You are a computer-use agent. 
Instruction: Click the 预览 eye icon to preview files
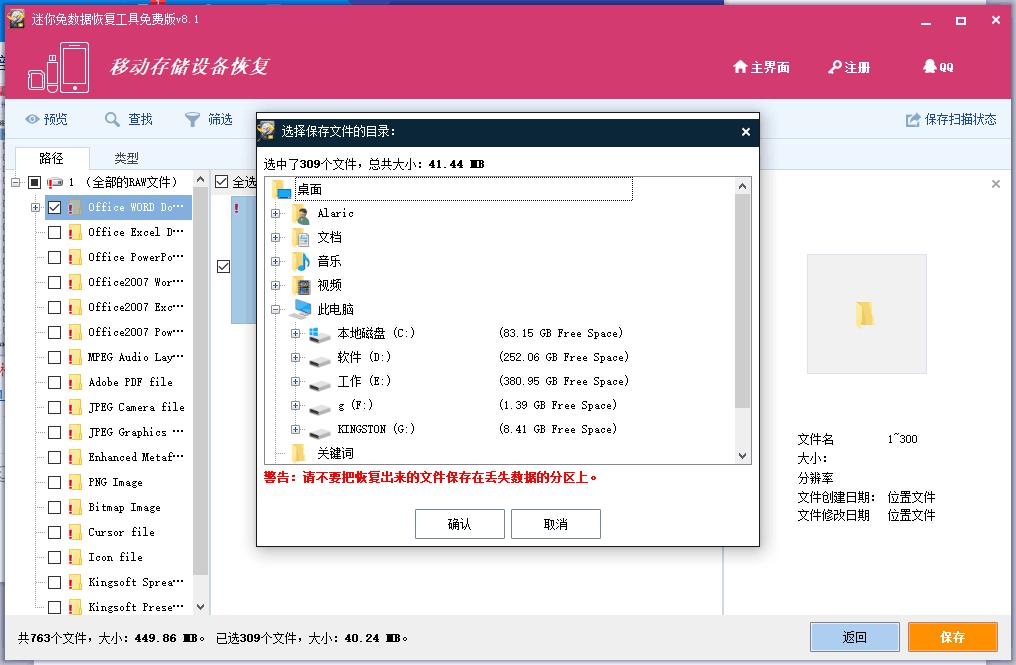click(x=30, y=119)
